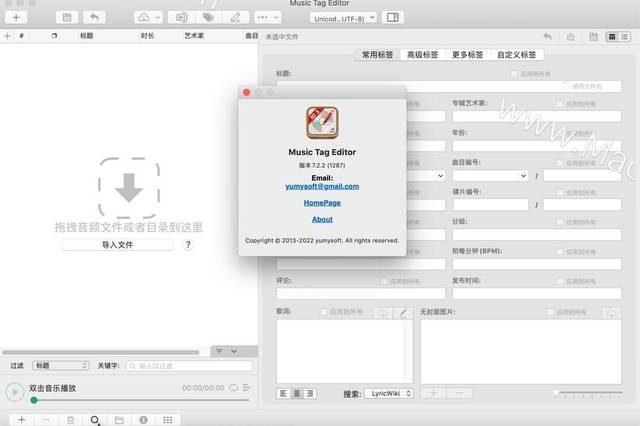Toggle apply-to-all checkbox for 标题 field
640x426 pixels.
coord(514,74)
